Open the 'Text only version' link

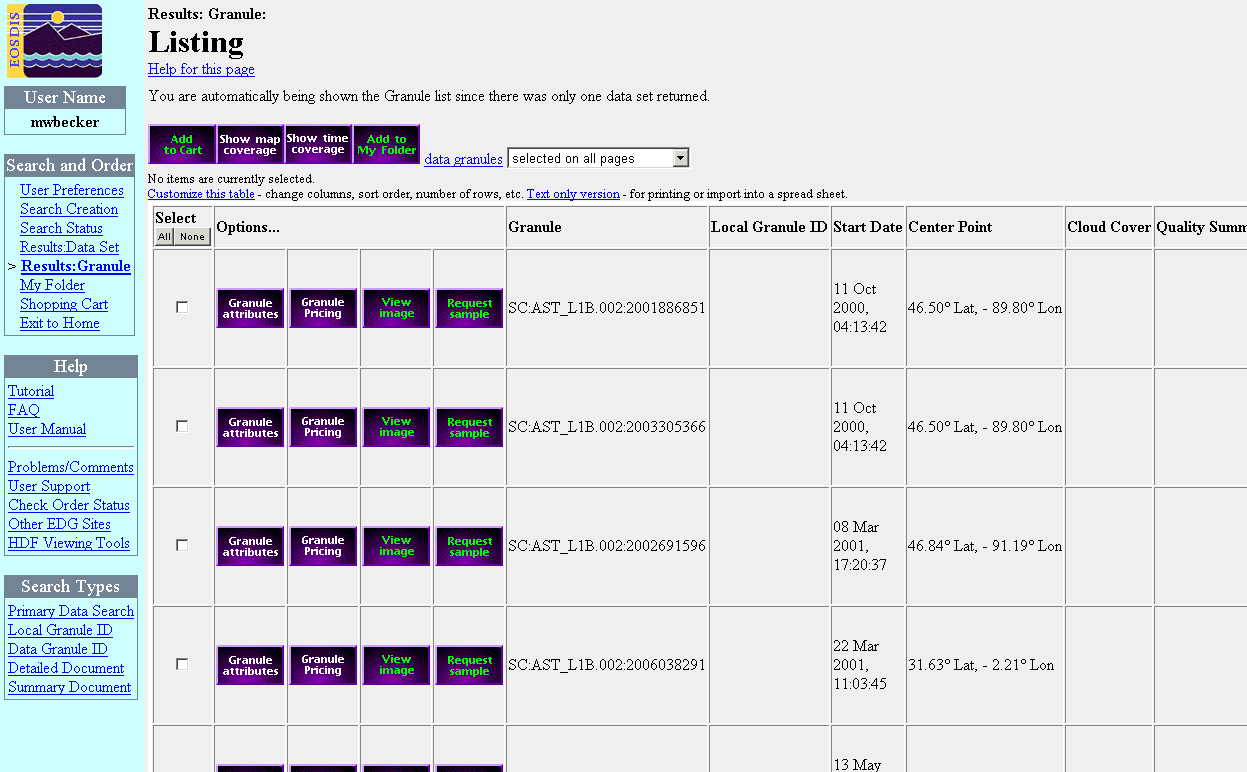click(x=573, y=194)
